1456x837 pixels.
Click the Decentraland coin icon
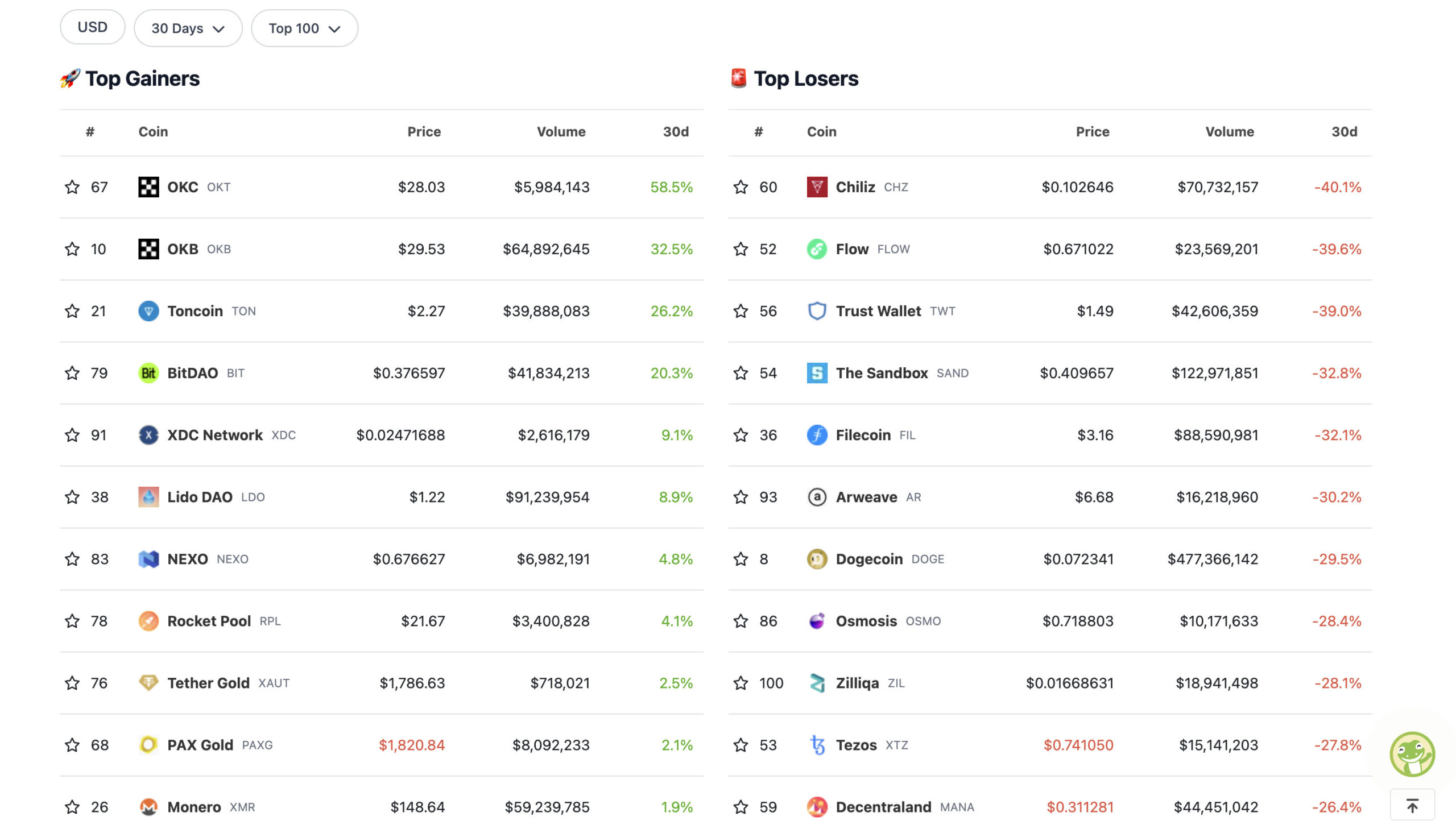coord(817,807)
